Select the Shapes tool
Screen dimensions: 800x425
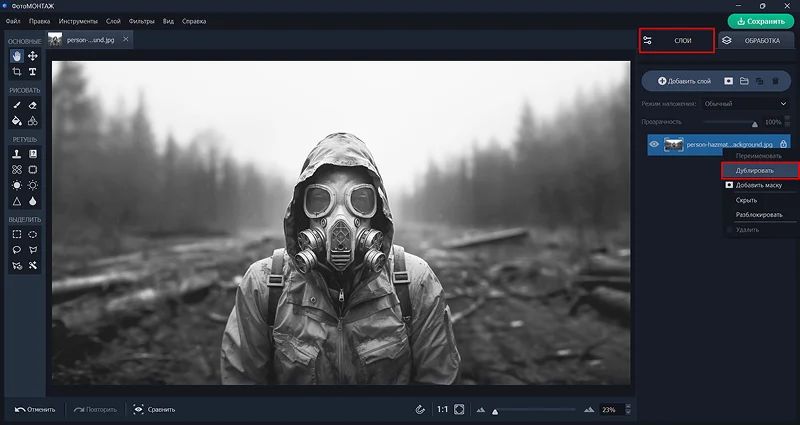33,121
